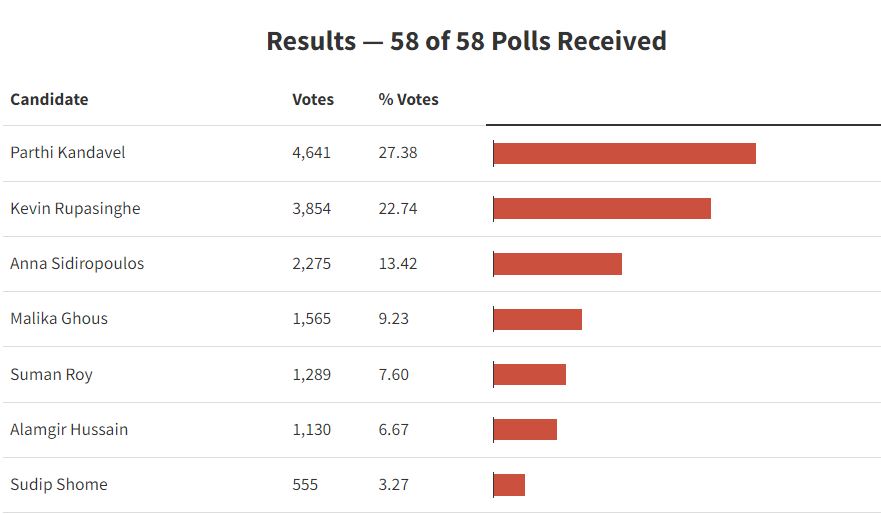Click Malika Ghous's red vote bar
Image resolution: width=881 pixels, height=514 pixels.
(538, 319)
